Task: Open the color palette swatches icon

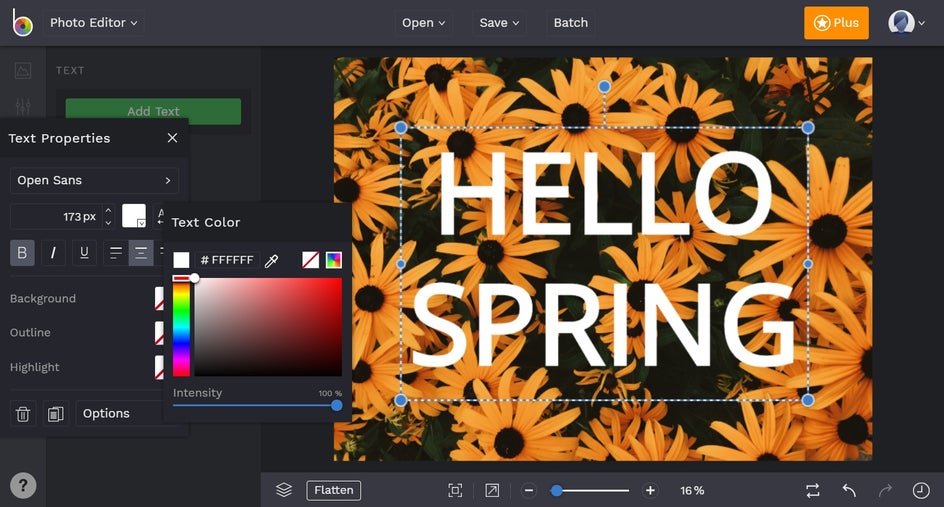Action: tap(334, 260)
